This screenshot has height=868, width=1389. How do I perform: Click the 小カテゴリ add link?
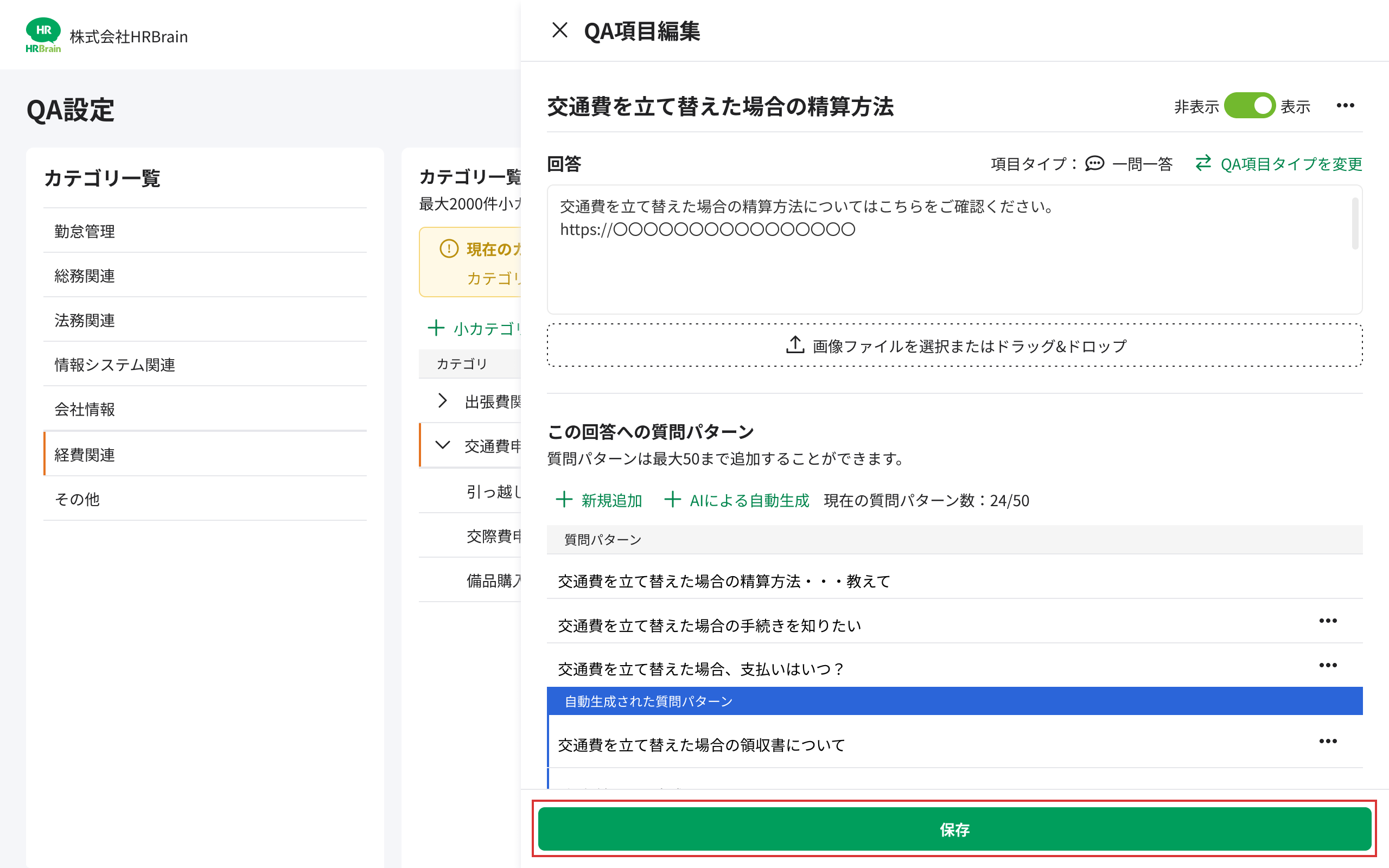[x=475, y=328]
